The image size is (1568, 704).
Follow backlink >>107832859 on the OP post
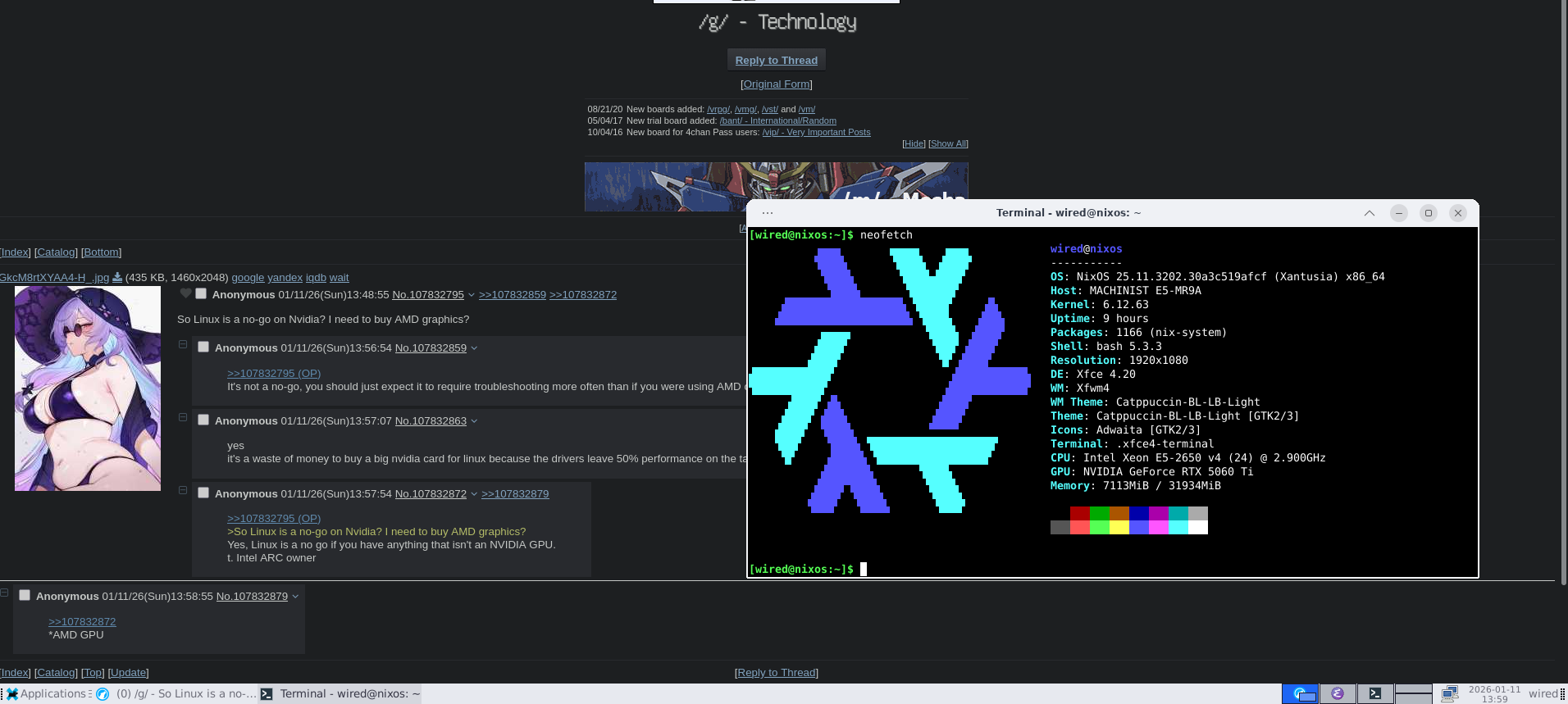tap(513, 295)
